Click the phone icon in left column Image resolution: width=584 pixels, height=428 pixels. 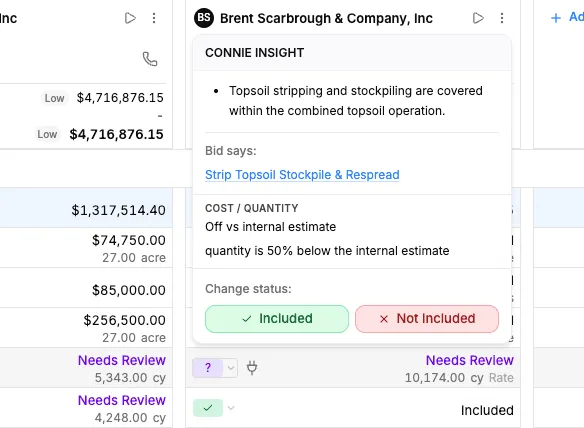(150, 59)
